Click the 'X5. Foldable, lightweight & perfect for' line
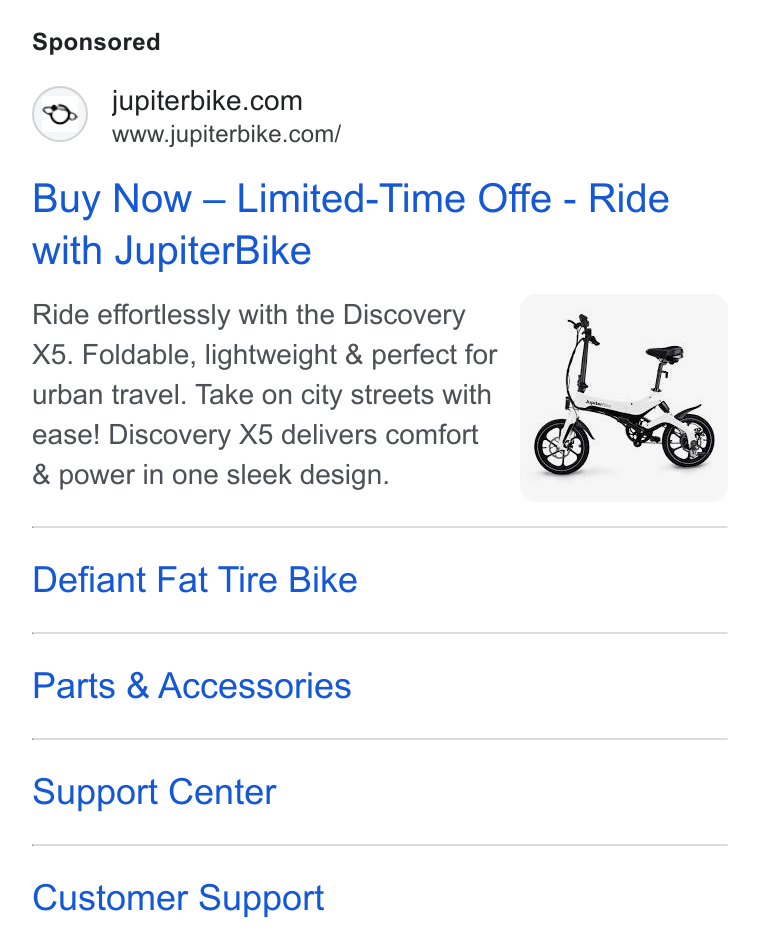The height and width of the screenshot is (950, 760). (265, 355)
